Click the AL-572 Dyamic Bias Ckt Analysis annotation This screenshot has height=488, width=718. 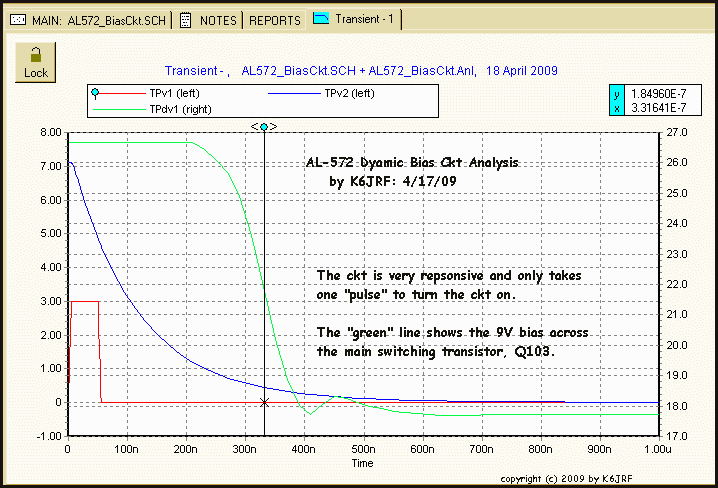coord(412,163)
